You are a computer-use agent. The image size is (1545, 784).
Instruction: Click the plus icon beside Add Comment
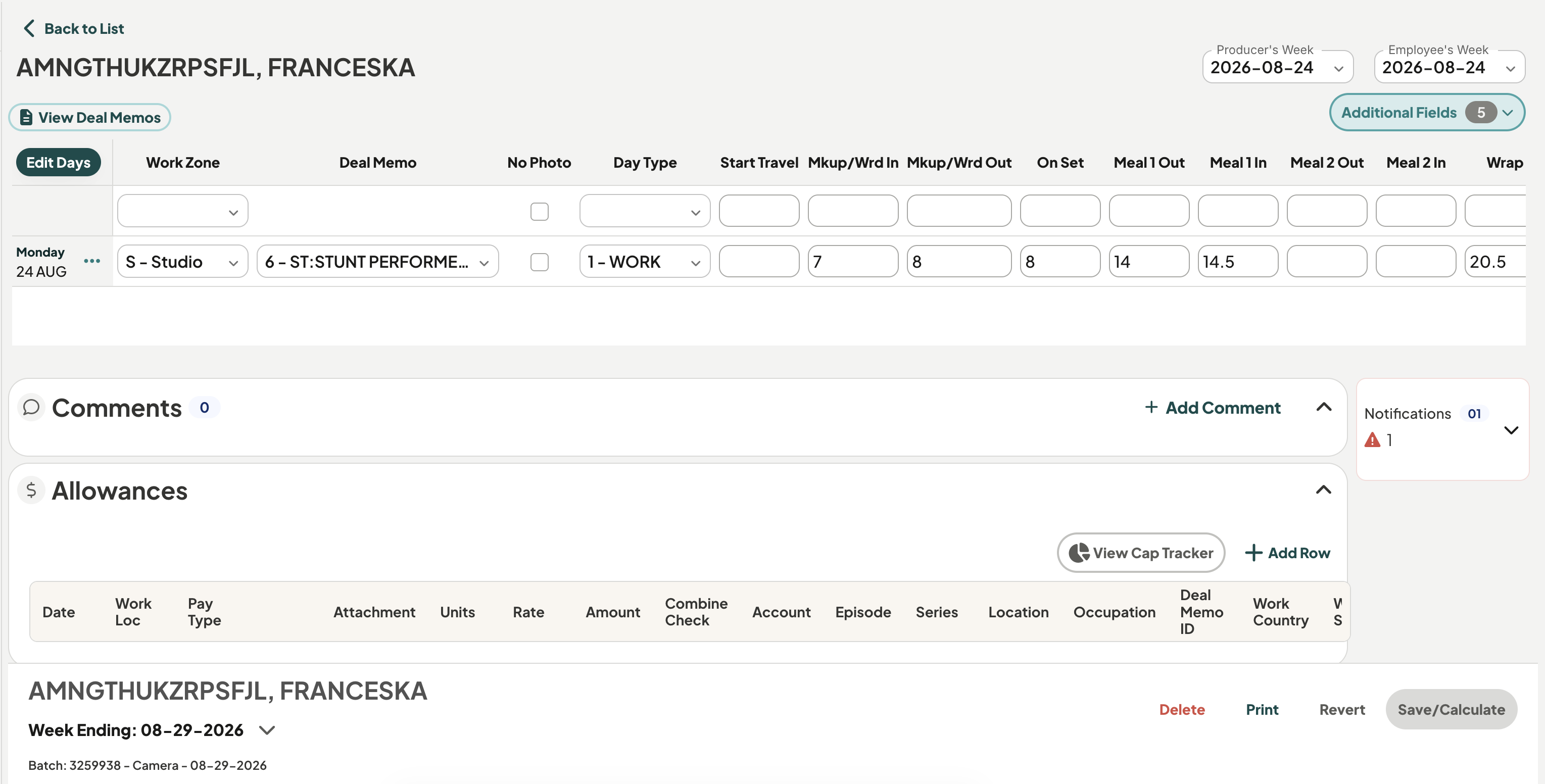click(1151, 407)
